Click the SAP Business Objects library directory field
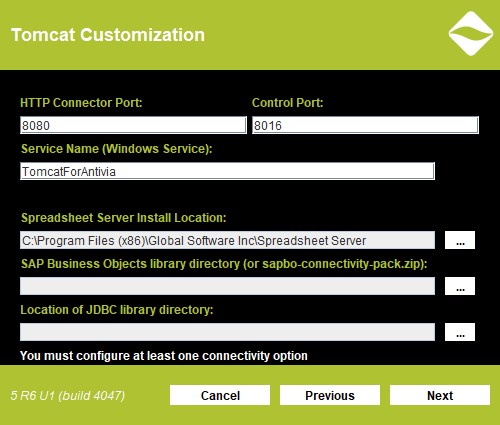Viewport: 500px width, 425px height. click(x=227, y=286)
